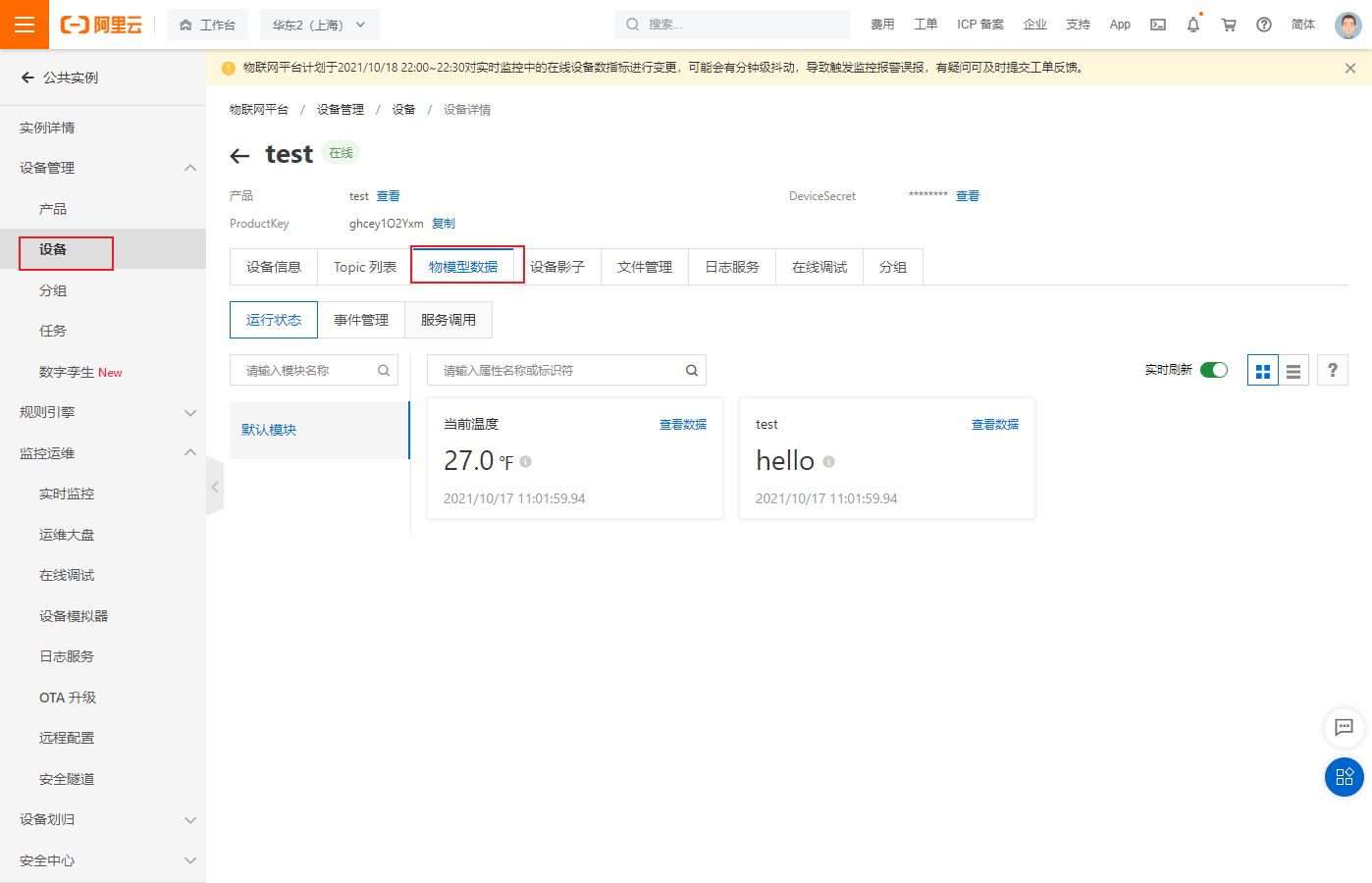The width and height of the screenshot is (1372, 883).
Task: Click the header 搜索 field
Action: click(x=732, y=25)
